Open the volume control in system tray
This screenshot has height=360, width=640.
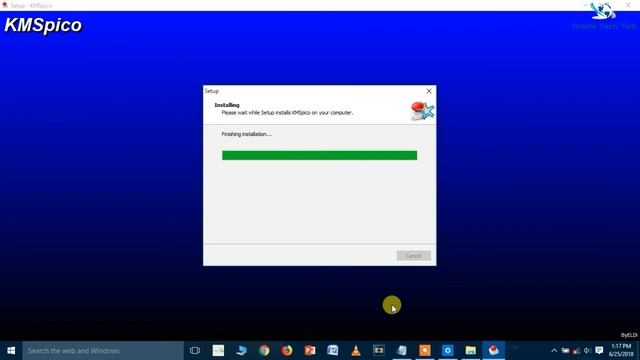[587, 351]
